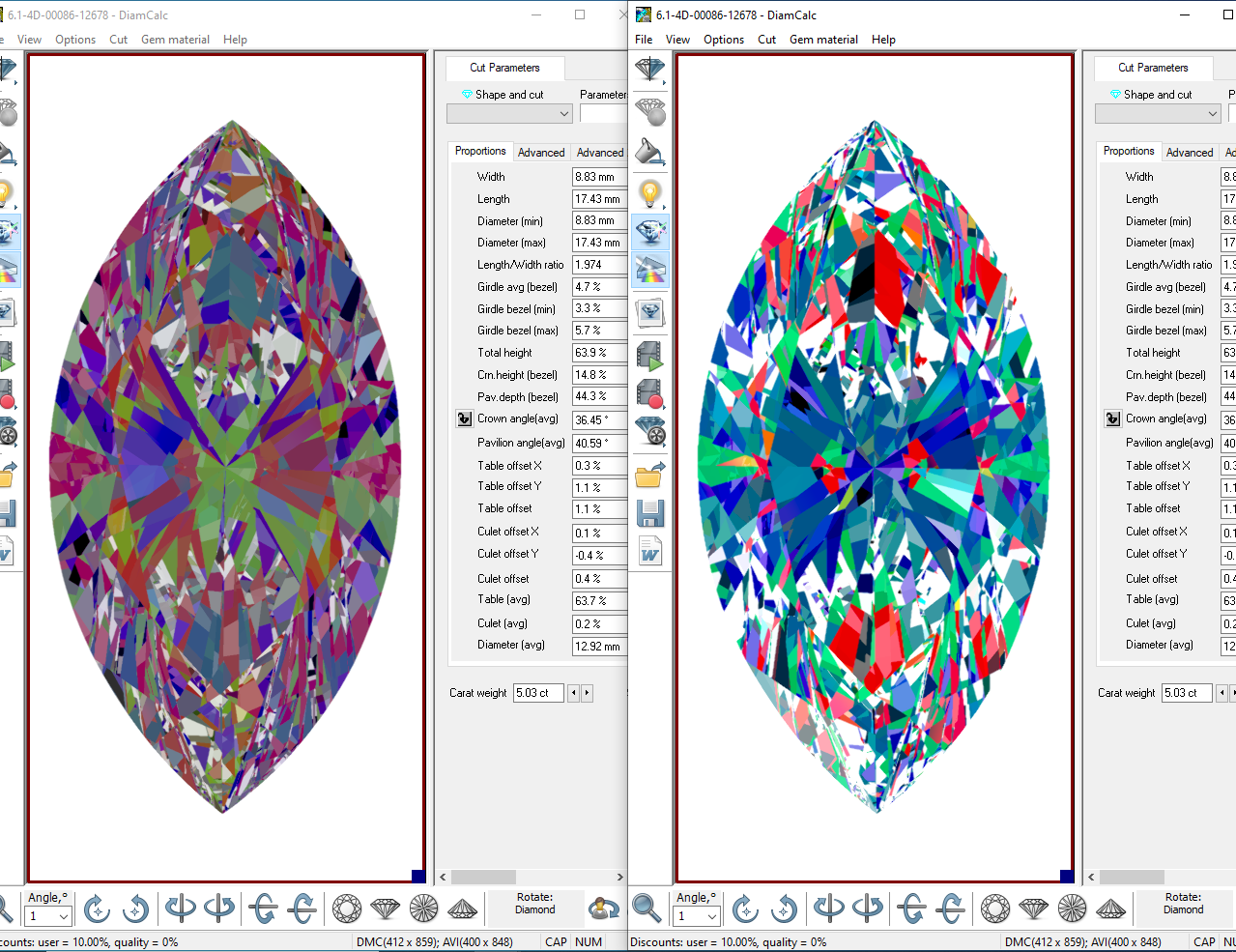Click the diamond cut tool icon in right window
The image size is (1236, 952).
[650, 71]
